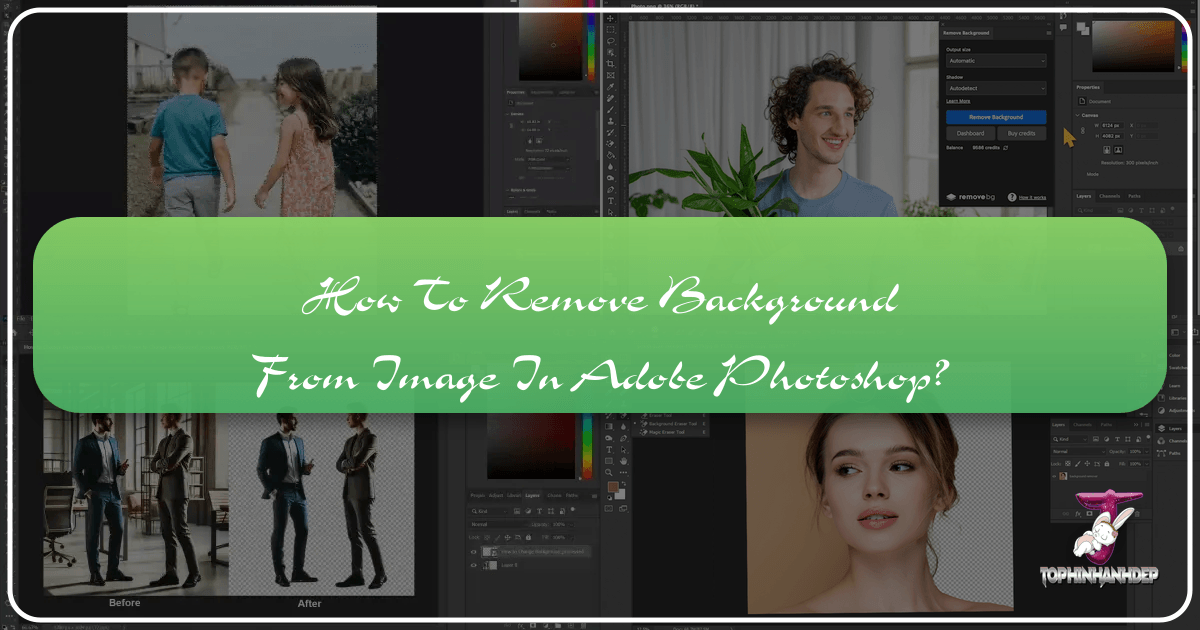Screen dimensions: 1200x630
Task: Click the Remove Background button
Action: (x=996, y=117)
